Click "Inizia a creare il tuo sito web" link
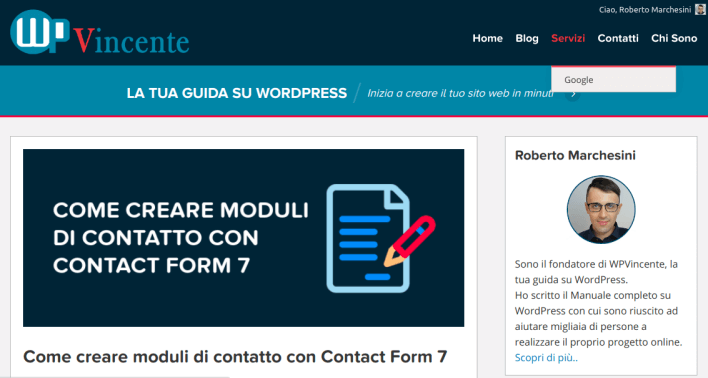This screenshot has width=708, height=378. click(x=460, y=93)
